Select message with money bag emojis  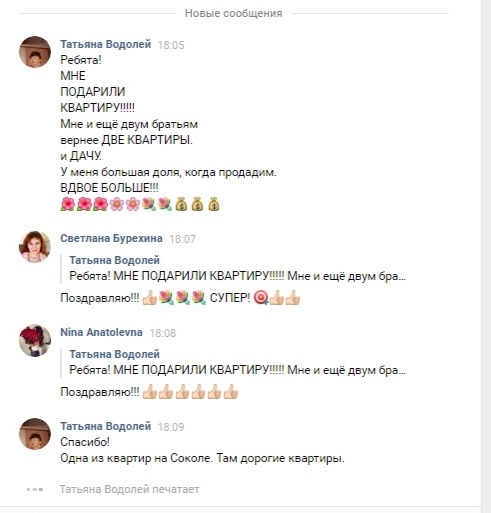coord(168,132)
